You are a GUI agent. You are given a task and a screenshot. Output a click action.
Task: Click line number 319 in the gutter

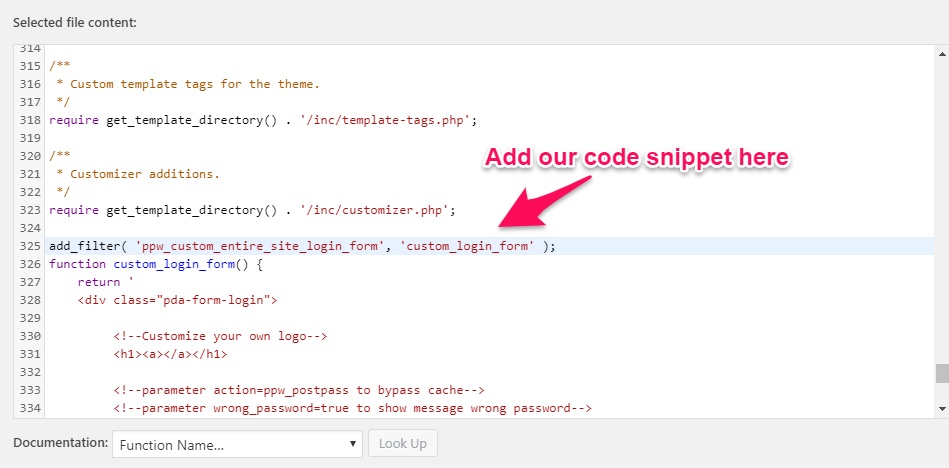tap(30, 139)
